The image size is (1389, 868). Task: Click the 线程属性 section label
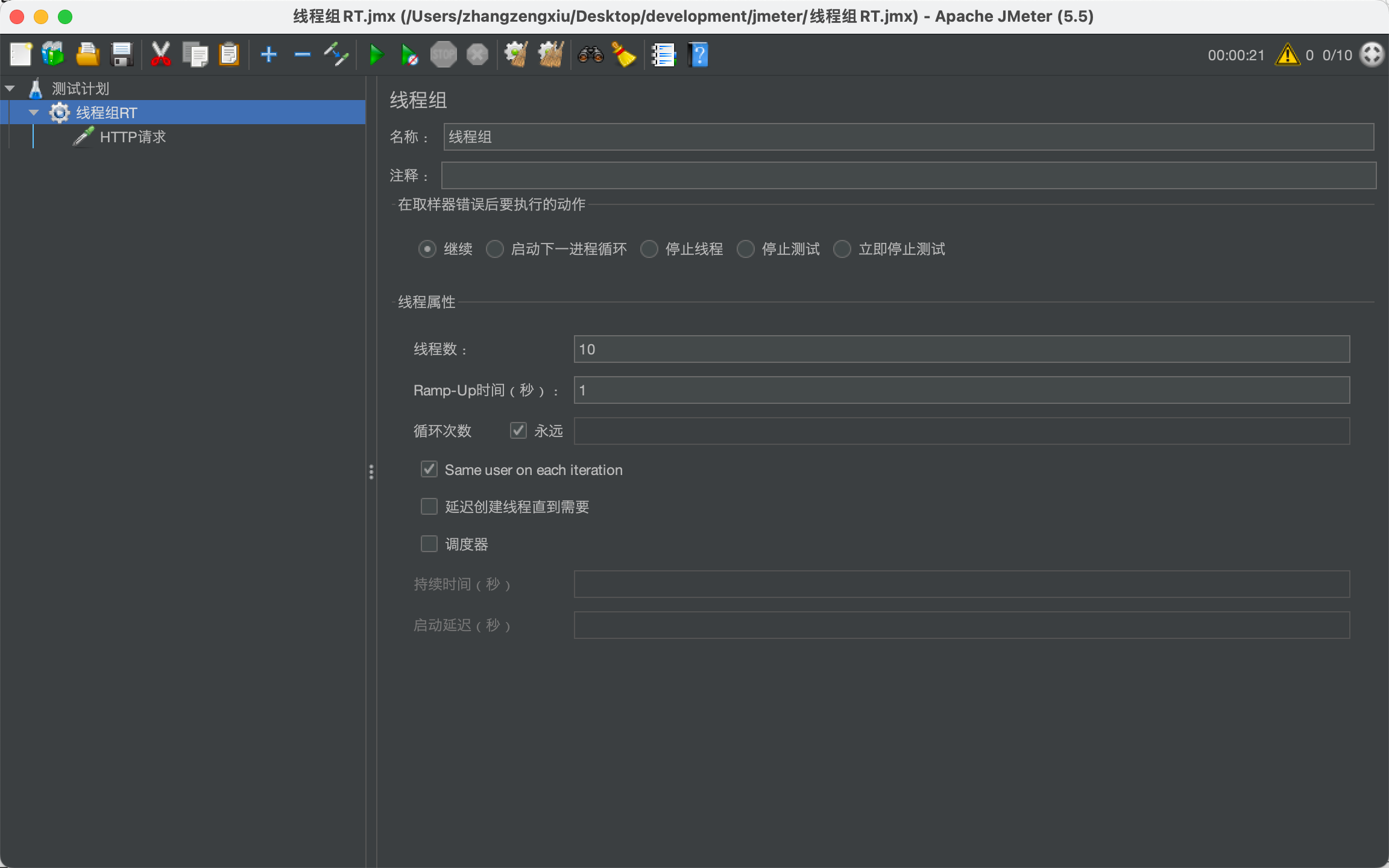tap(427, 302)
